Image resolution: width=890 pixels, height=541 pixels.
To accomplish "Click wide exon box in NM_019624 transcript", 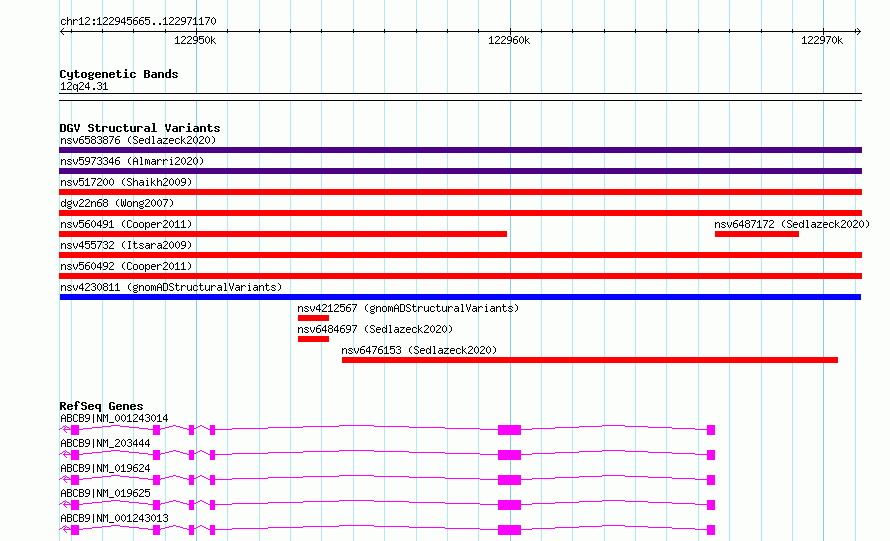I will (x=509, y=480).
